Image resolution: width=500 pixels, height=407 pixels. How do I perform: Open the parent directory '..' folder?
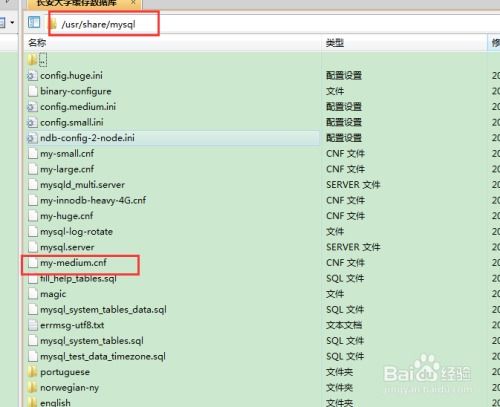[37, 60]
